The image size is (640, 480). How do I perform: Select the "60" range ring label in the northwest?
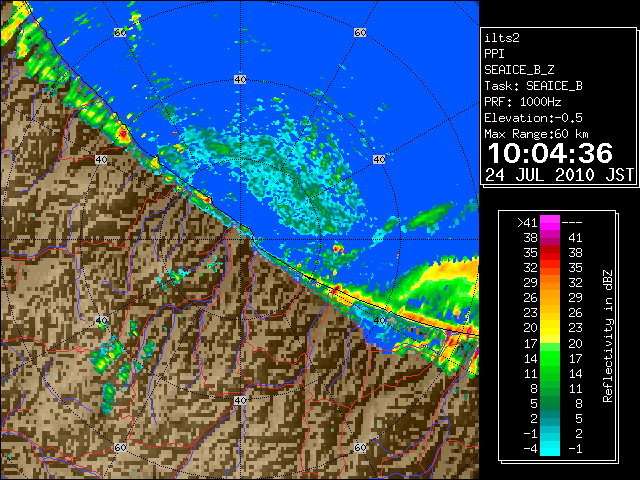(x=120, y=32)
